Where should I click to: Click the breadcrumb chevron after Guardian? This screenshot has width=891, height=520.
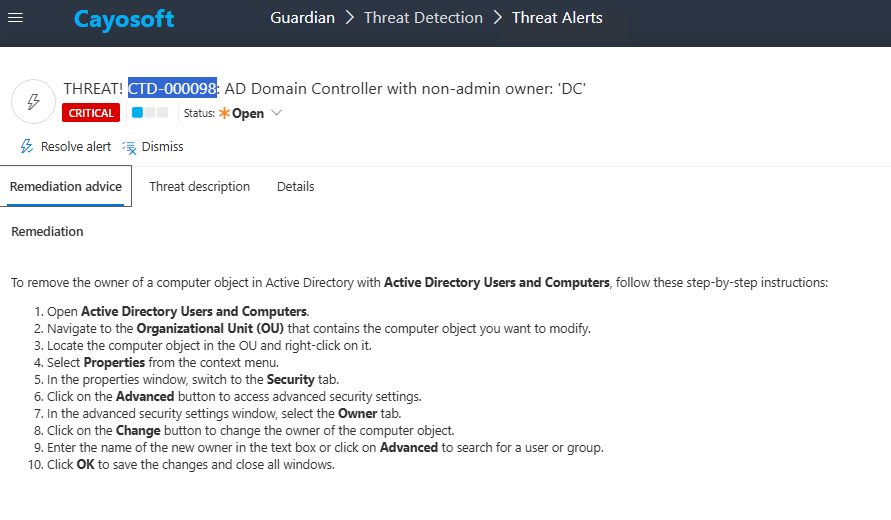point(350,18)
